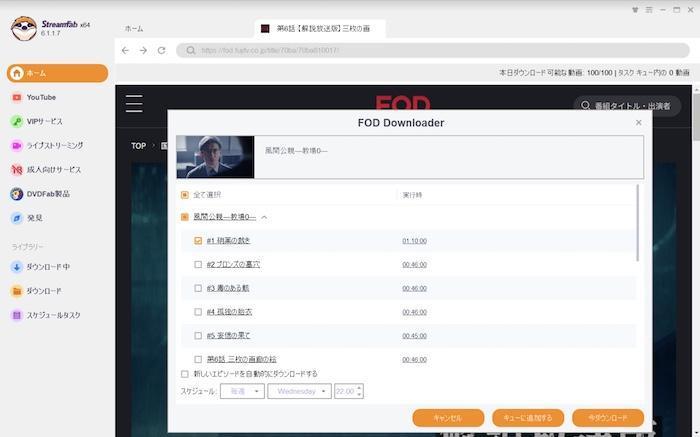Check 第6話 三枚の画廊の絵 checkbox
Screen dimensions: 700x437
tap(198, 359)
